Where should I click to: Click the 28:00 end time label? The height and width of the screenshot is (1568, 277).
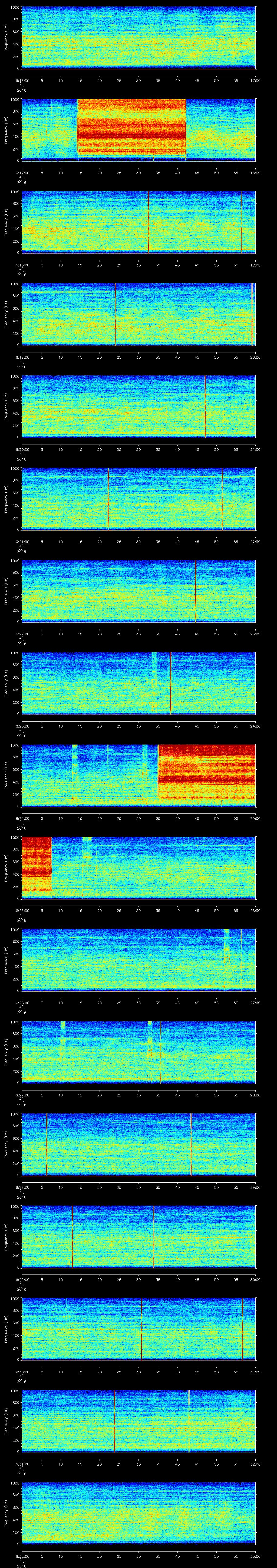255,1095
